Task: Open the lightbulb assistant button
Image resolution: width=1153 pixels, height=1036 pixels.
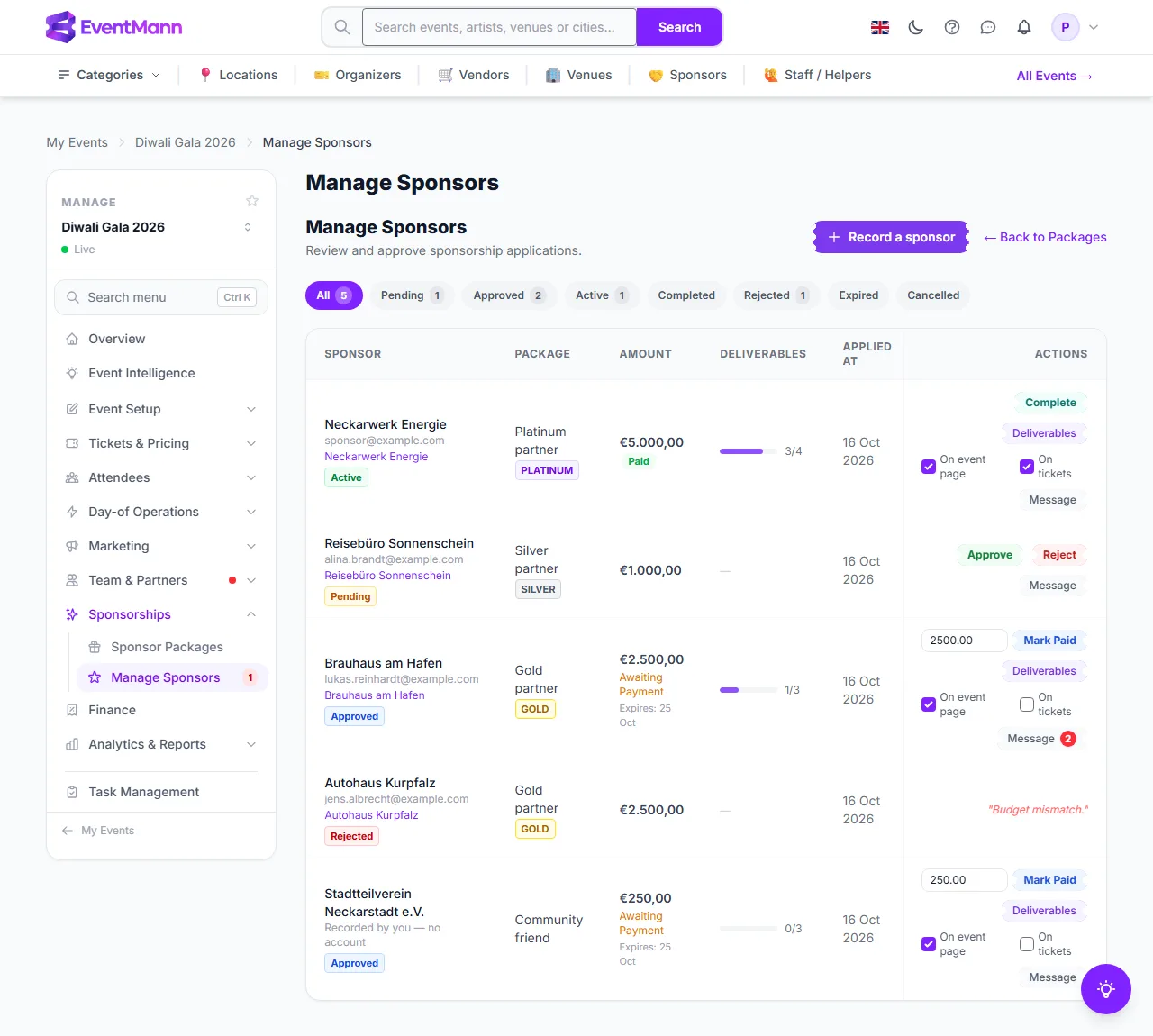Action: pos(1106,989)
